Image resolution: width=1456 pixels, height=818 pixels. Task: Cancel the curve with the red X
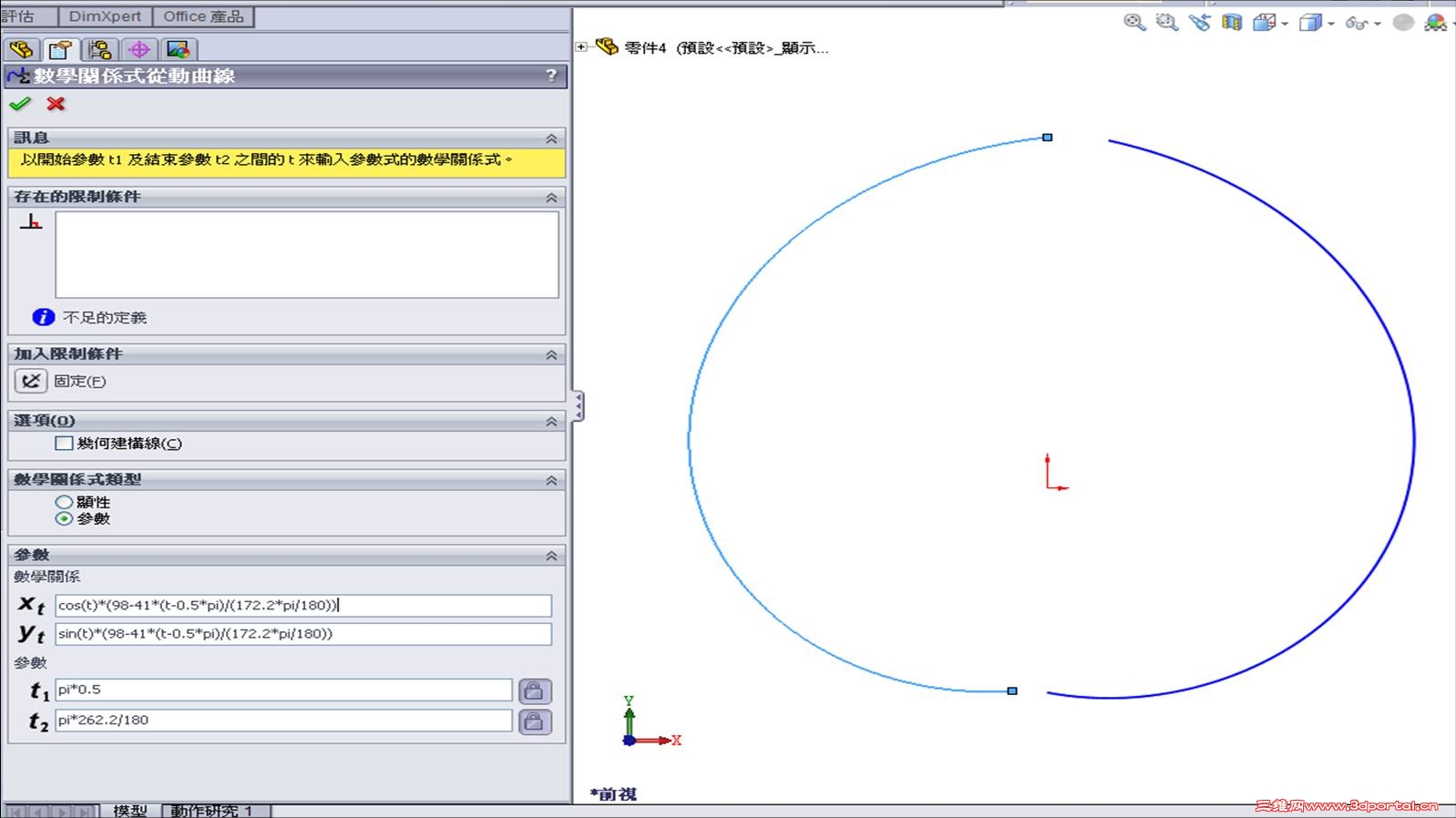(x=56, y=104)
